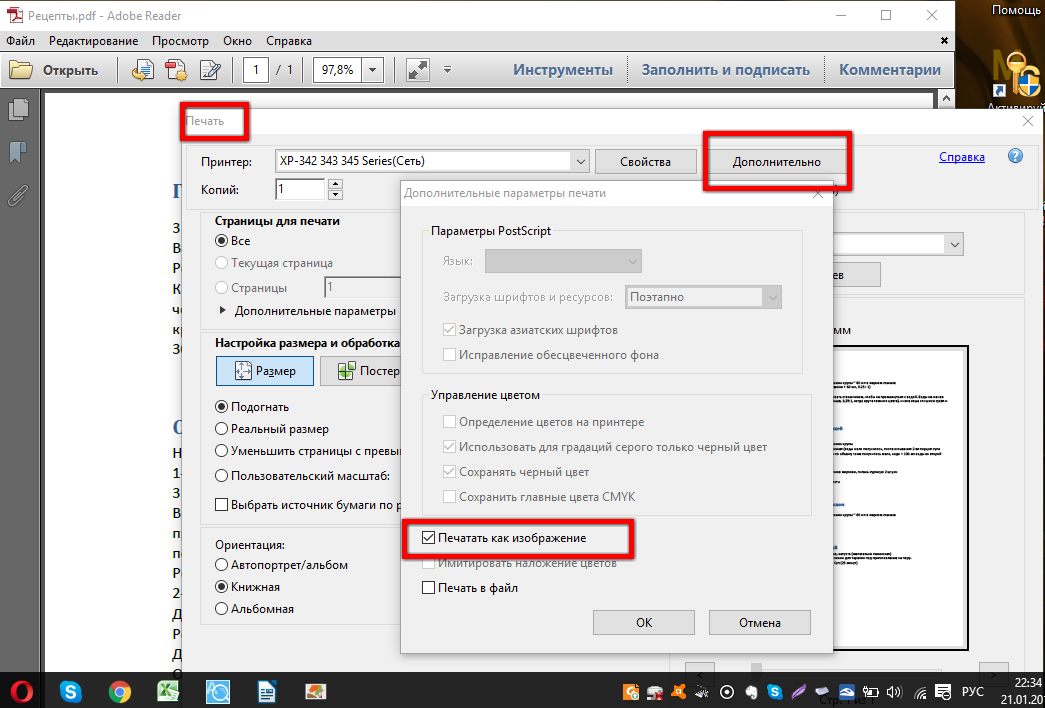Open toolbar customize small arrow dropdown
This screenshot has height=708, width=1045.
447,69
